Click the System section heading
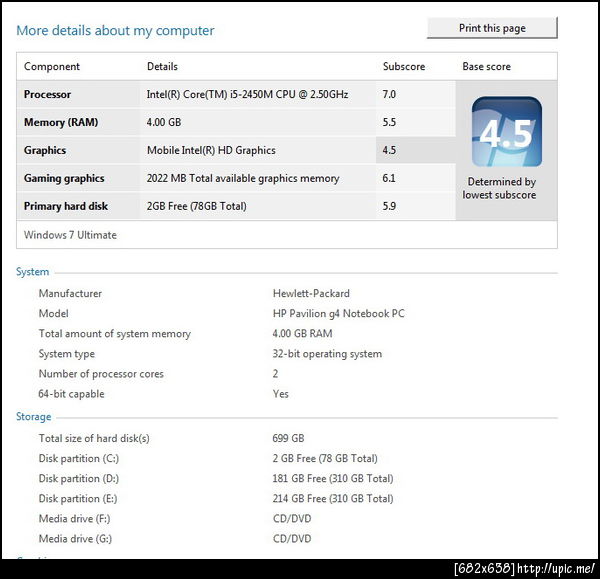600x579 pixels. click(33, 272)
